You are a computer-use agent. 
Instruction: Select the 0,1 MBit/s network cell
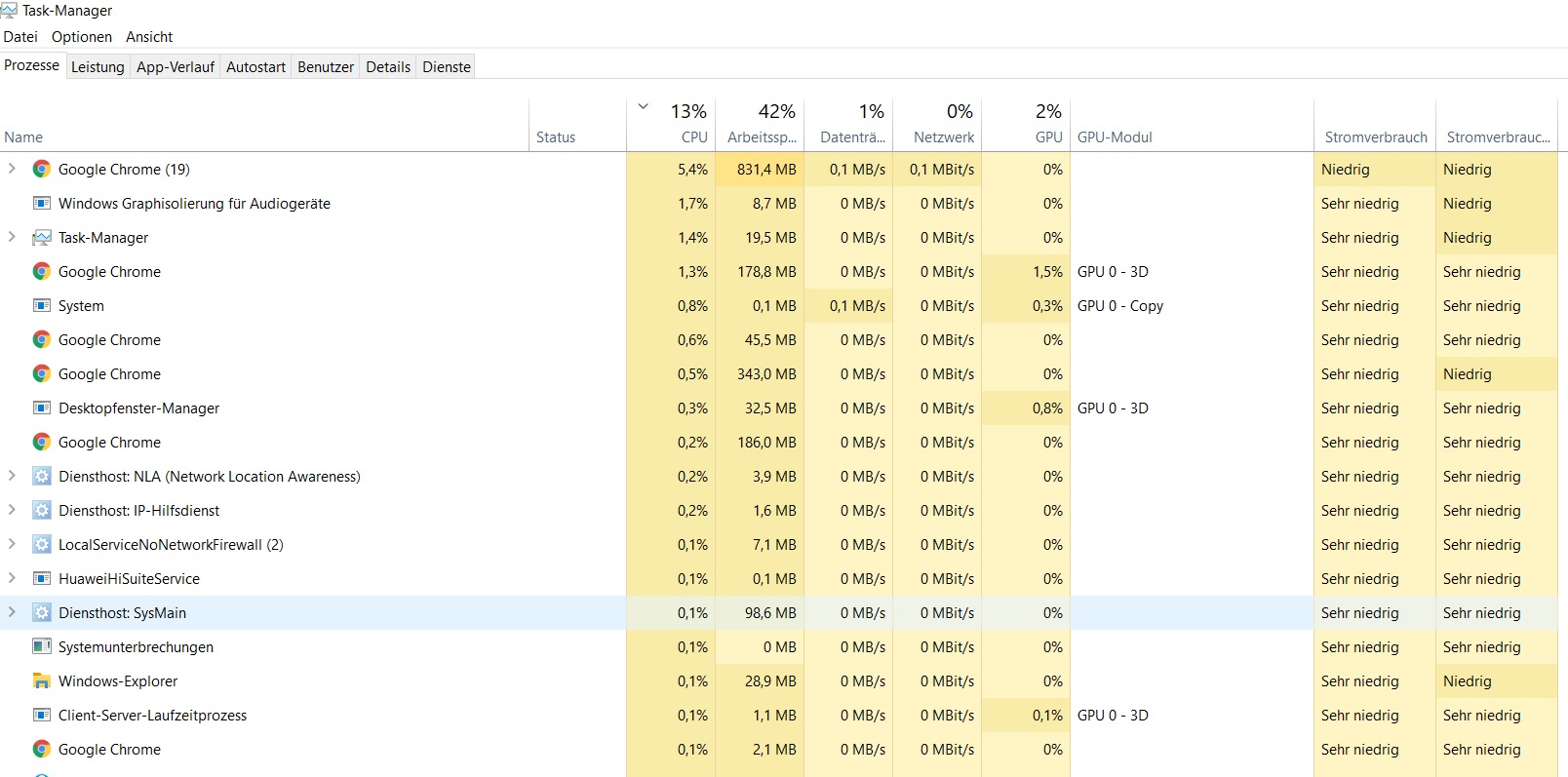coord(937,169)
